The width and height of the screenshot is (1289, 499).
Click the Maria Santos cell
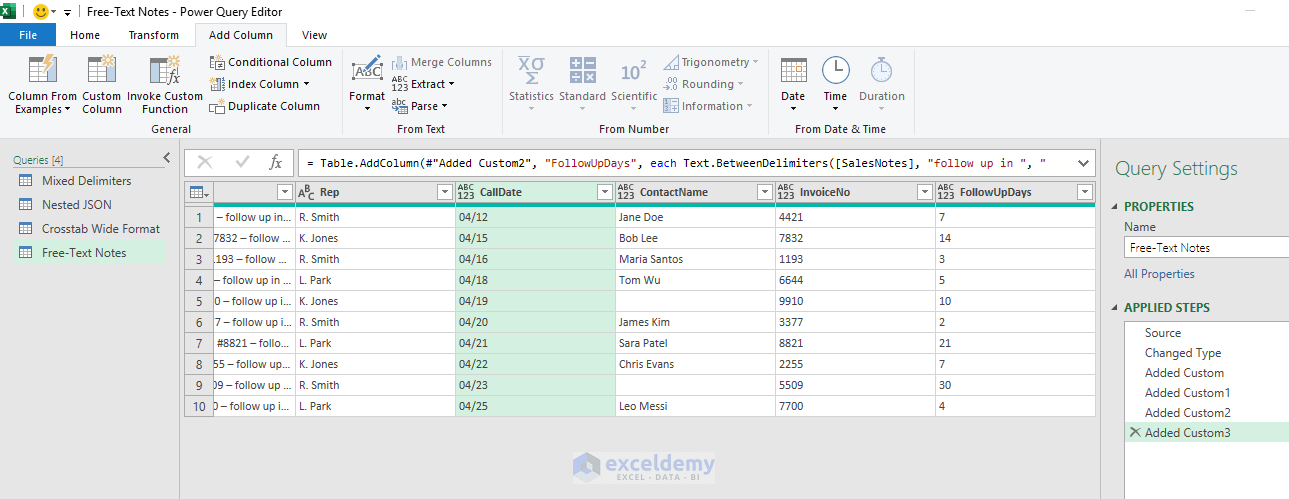(695, 259)
